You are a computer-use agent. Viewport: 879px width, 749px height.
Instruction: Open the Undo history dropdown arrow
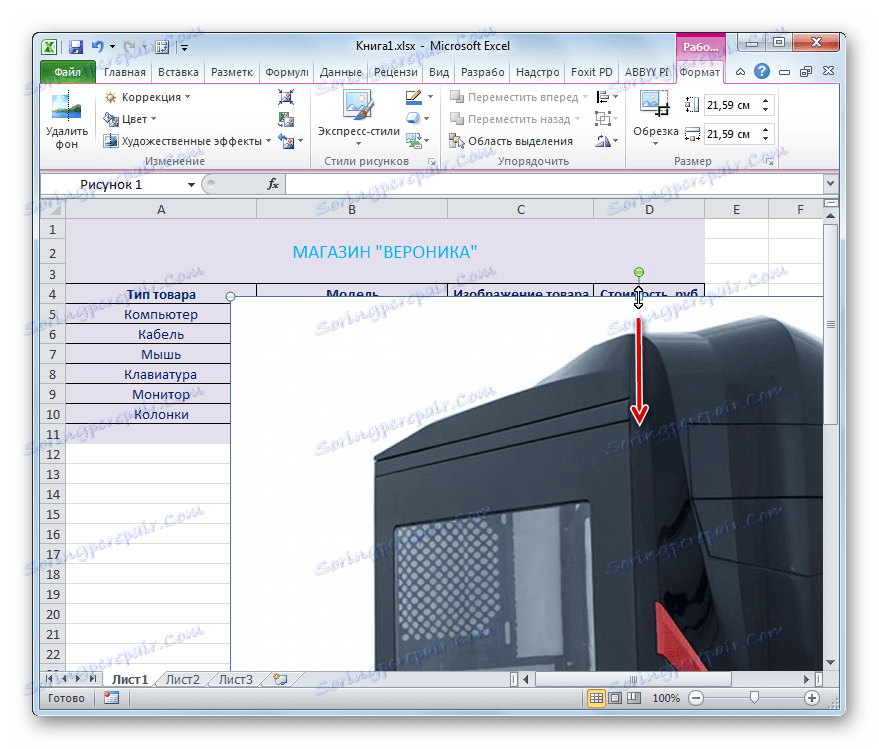112,47
